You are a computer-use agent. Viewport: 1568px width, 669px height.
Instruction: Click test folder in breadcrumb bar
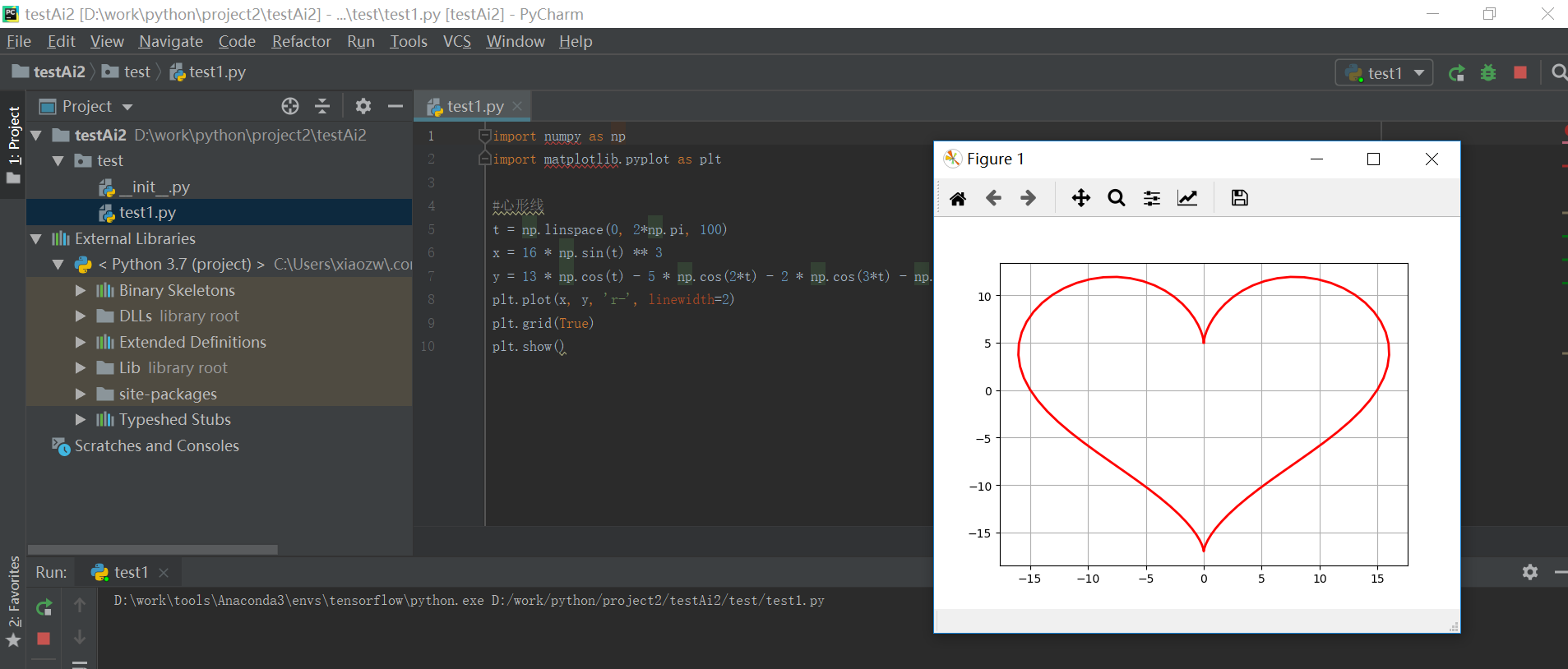[127, 72]
